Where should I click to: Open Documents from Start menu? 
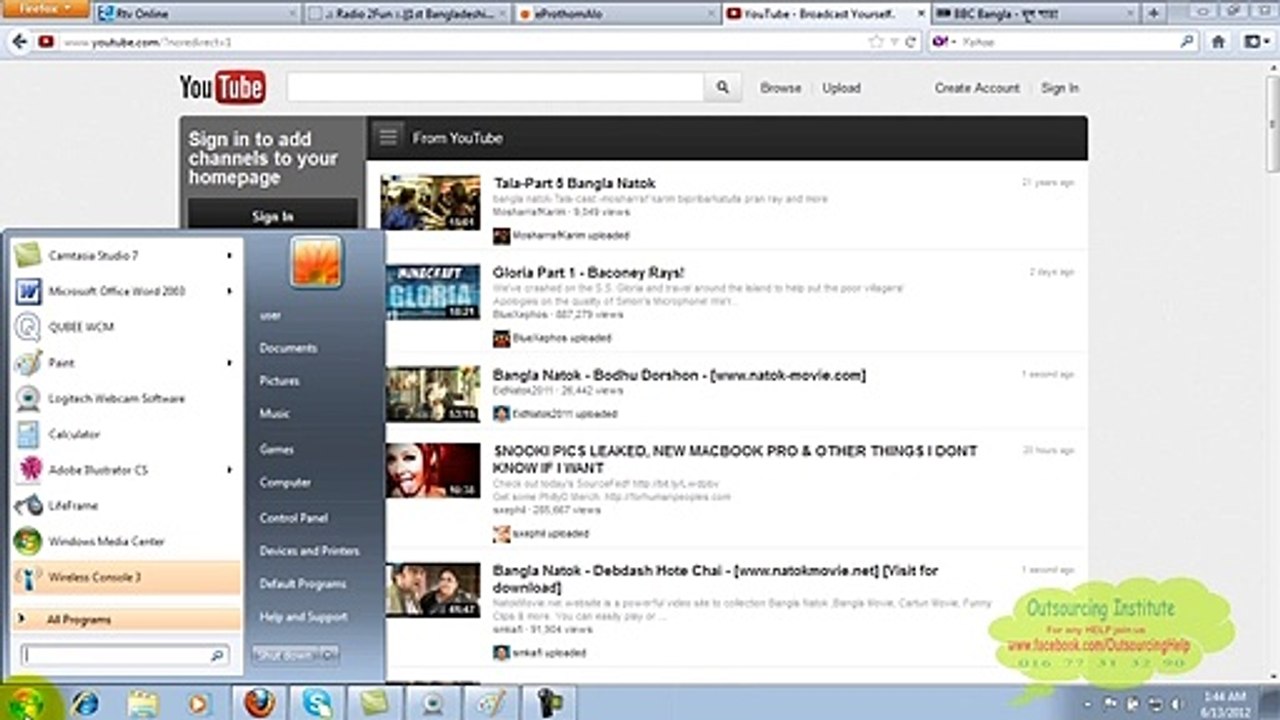[x=289, y=348]
